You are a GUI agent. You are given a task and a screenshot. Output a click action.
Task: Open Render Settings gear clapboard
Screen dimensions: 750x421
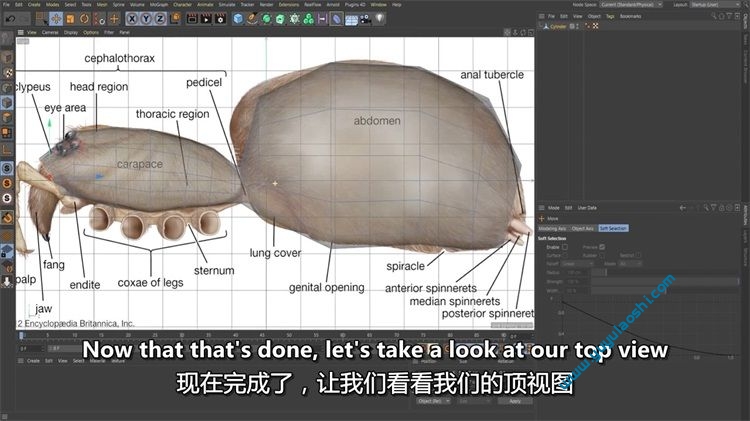pos(220,19)
